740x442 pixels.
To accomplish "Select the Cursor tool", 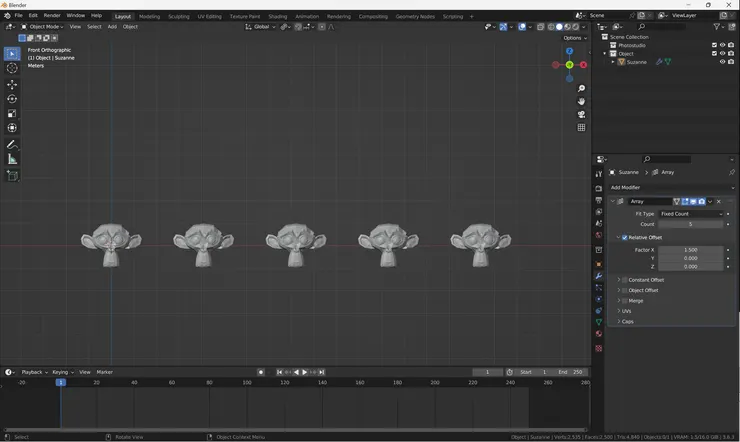I will [12, 68].
